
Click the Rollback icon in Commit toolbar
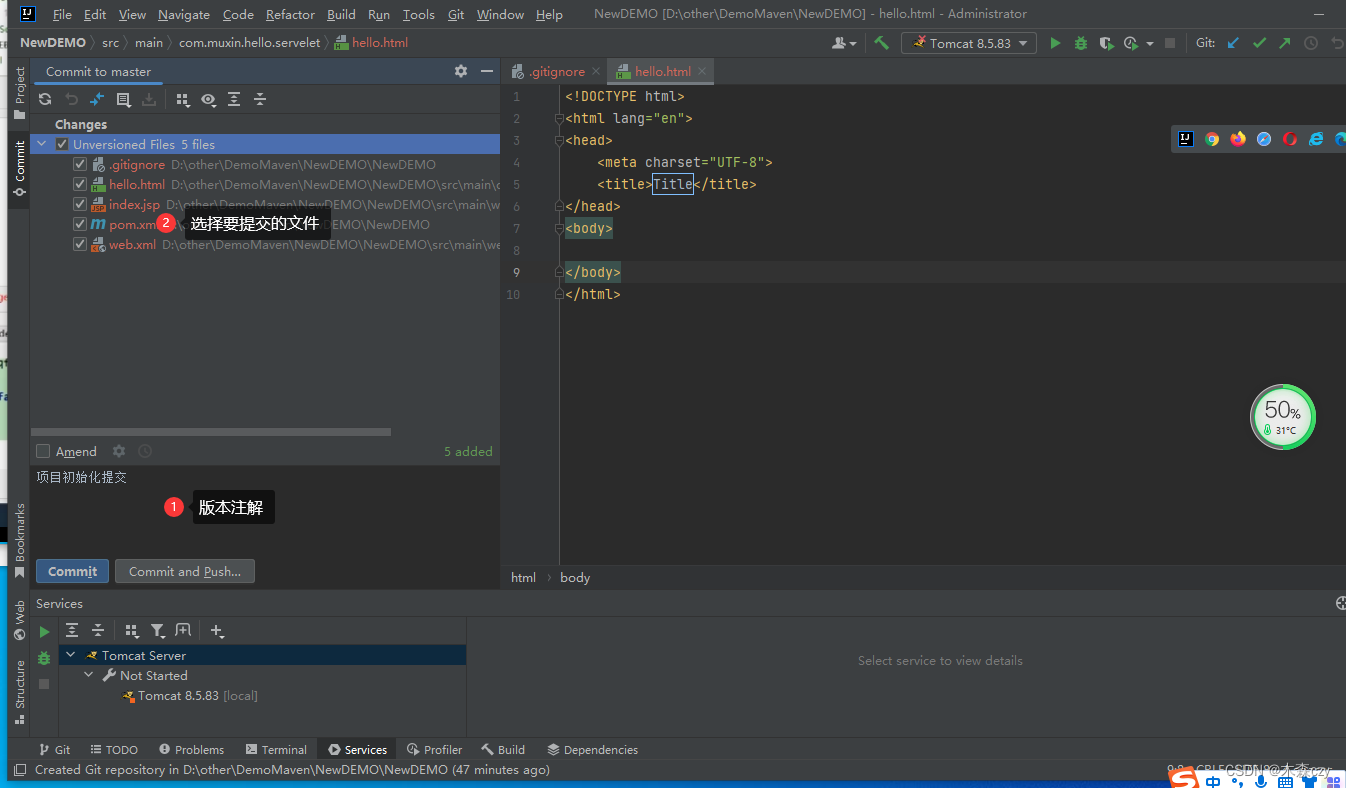(x=71, y=99)
